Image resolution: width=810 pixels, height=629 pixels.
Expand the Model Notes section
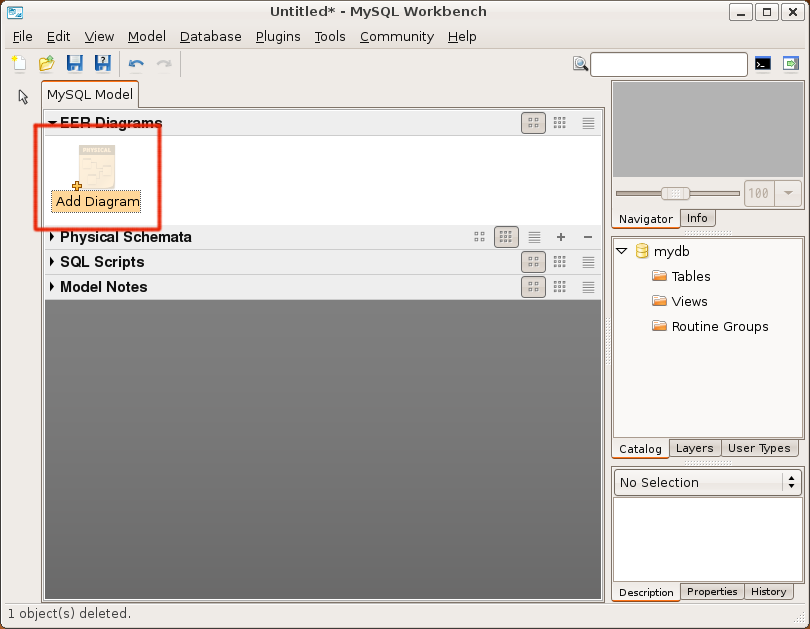pyautogui.click(x=52, y=287)
